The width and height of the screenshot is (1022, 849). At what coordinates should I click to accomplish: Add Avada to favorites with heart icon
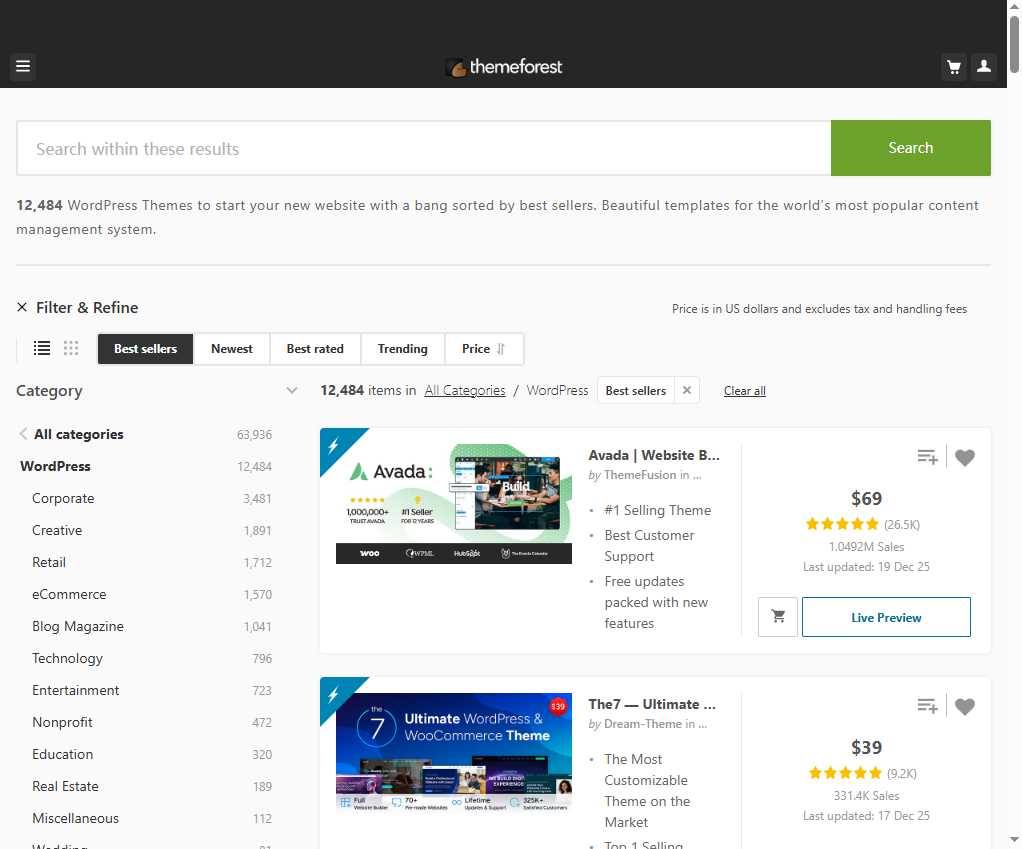pyautogui.click(x=964, y=458)
